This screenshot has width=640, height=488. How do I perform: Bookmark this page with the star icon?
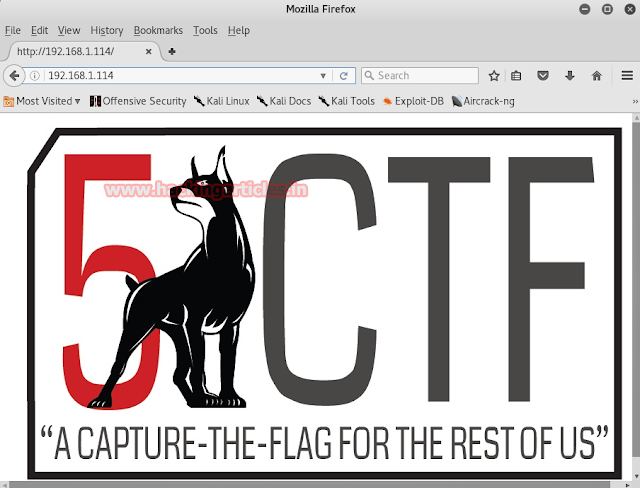pos(494,75)
